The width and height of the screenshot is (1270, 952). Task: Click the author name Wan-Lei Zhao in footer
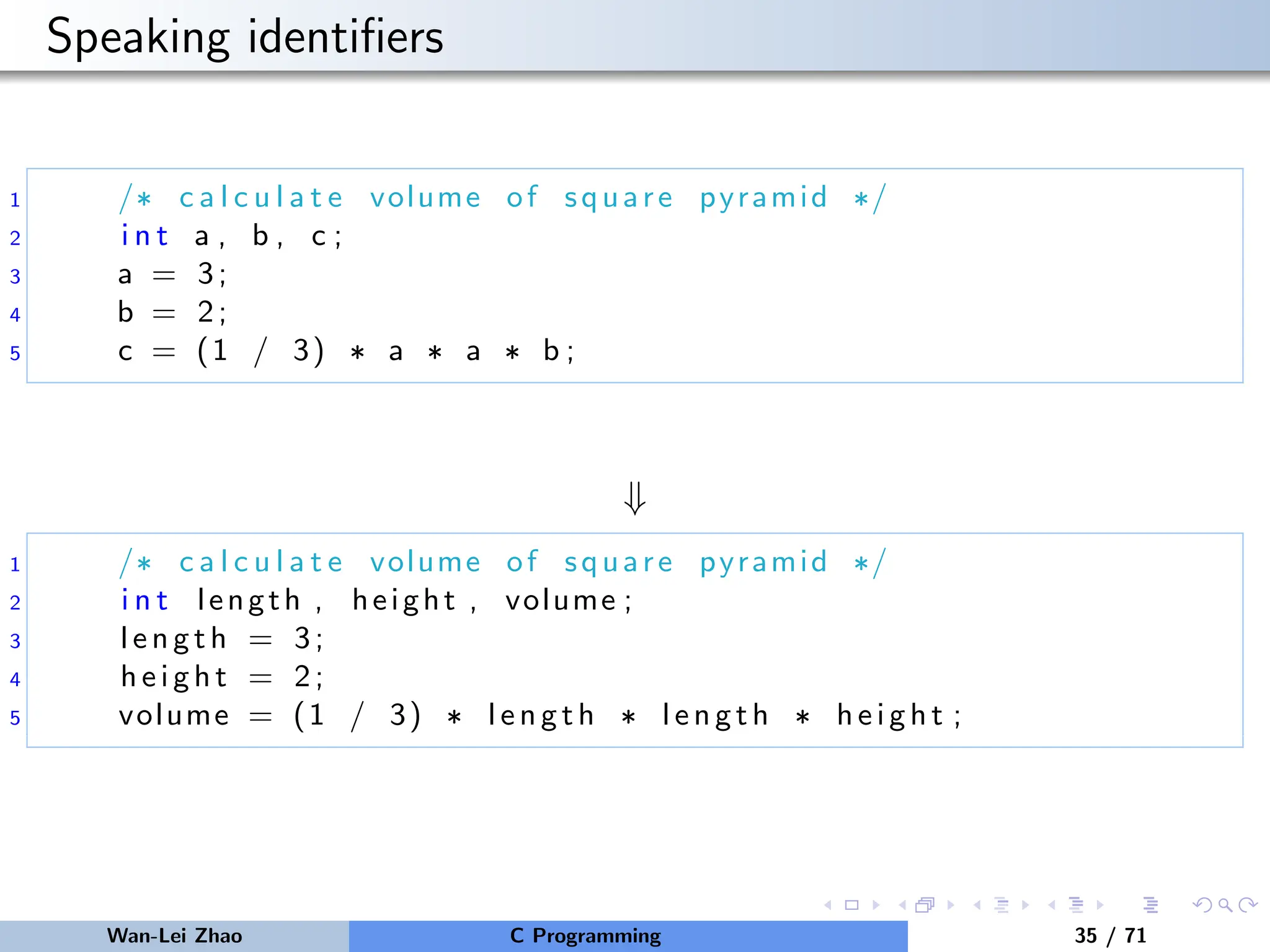[175, 936]
